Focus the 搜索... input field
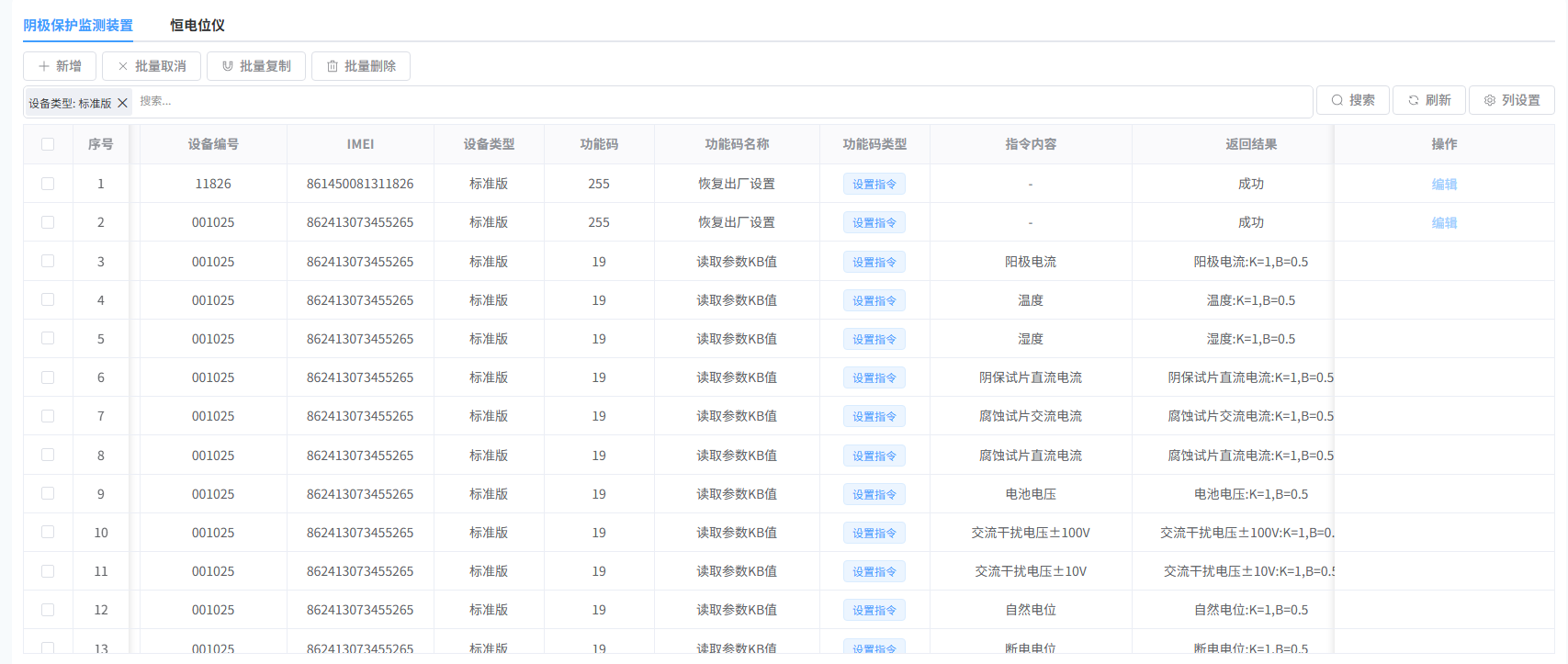Viewport: 1568px width, 664px height. (721, 102)
